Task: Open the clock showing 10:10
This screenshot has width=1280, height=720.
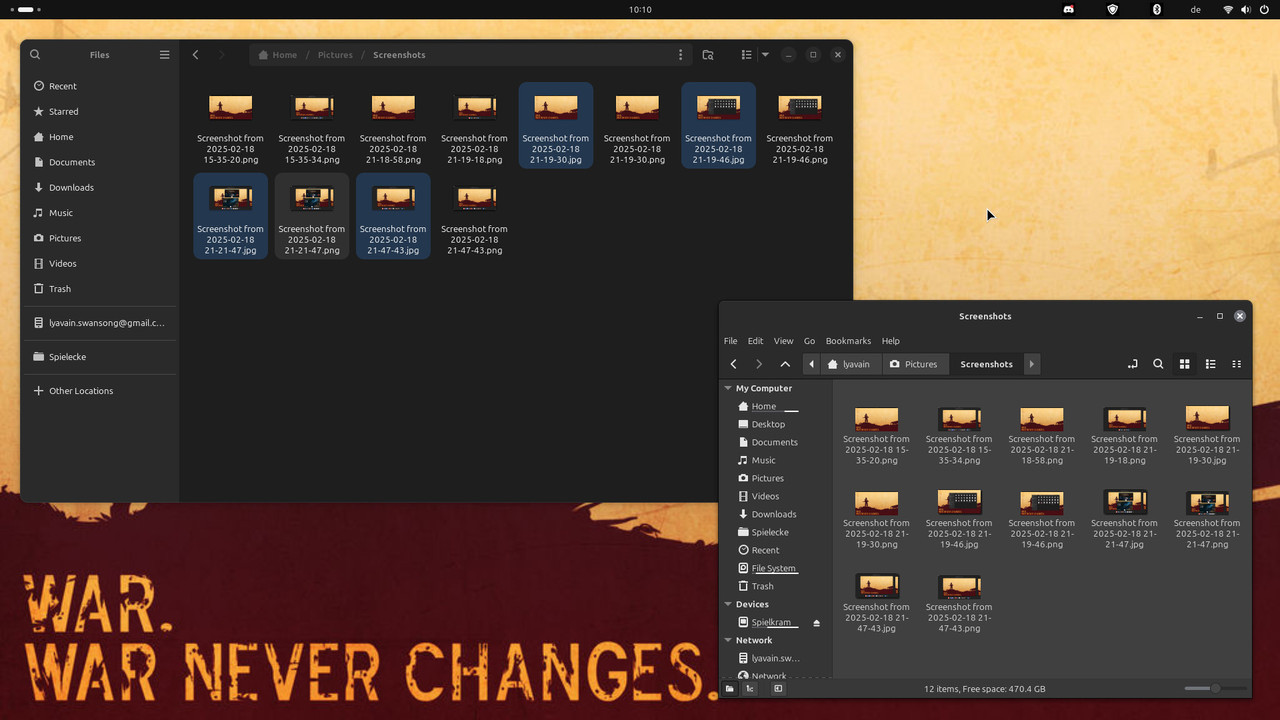Action: click(x=640, y=9)
